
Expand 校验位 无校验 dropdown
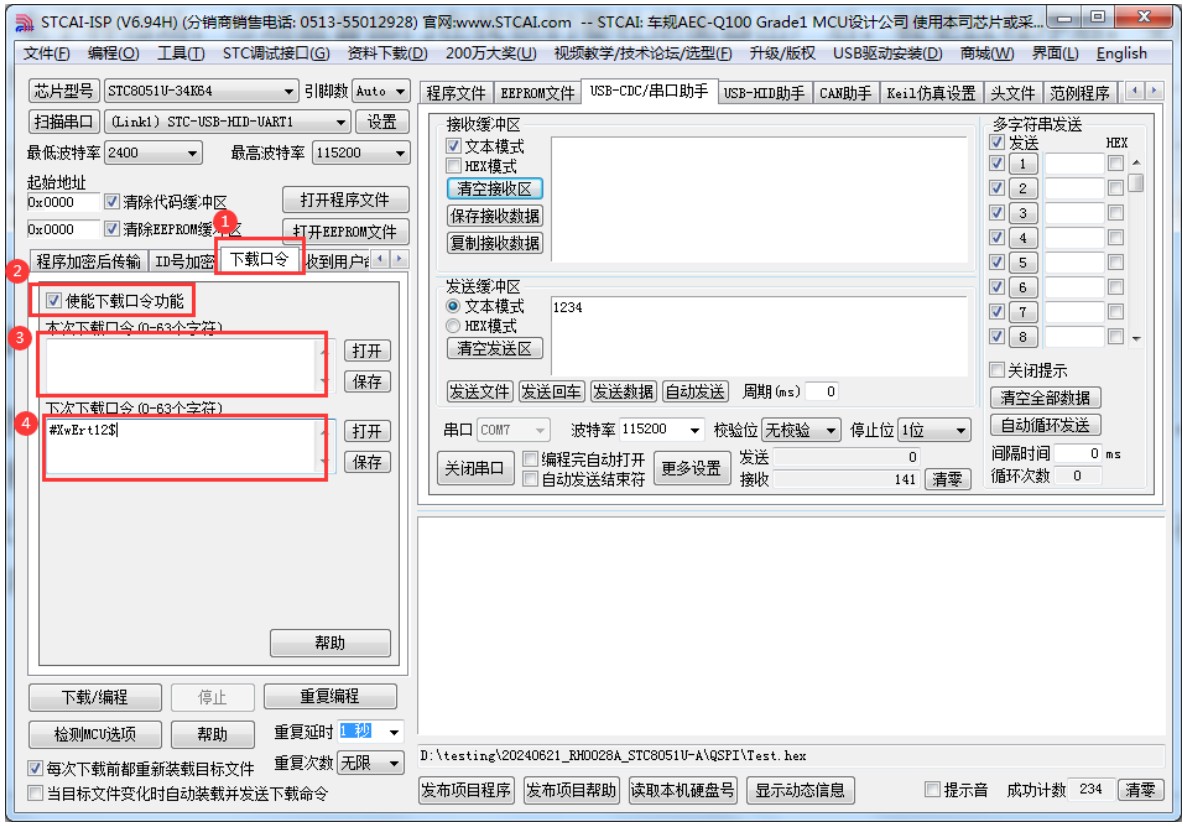(831, 430)
